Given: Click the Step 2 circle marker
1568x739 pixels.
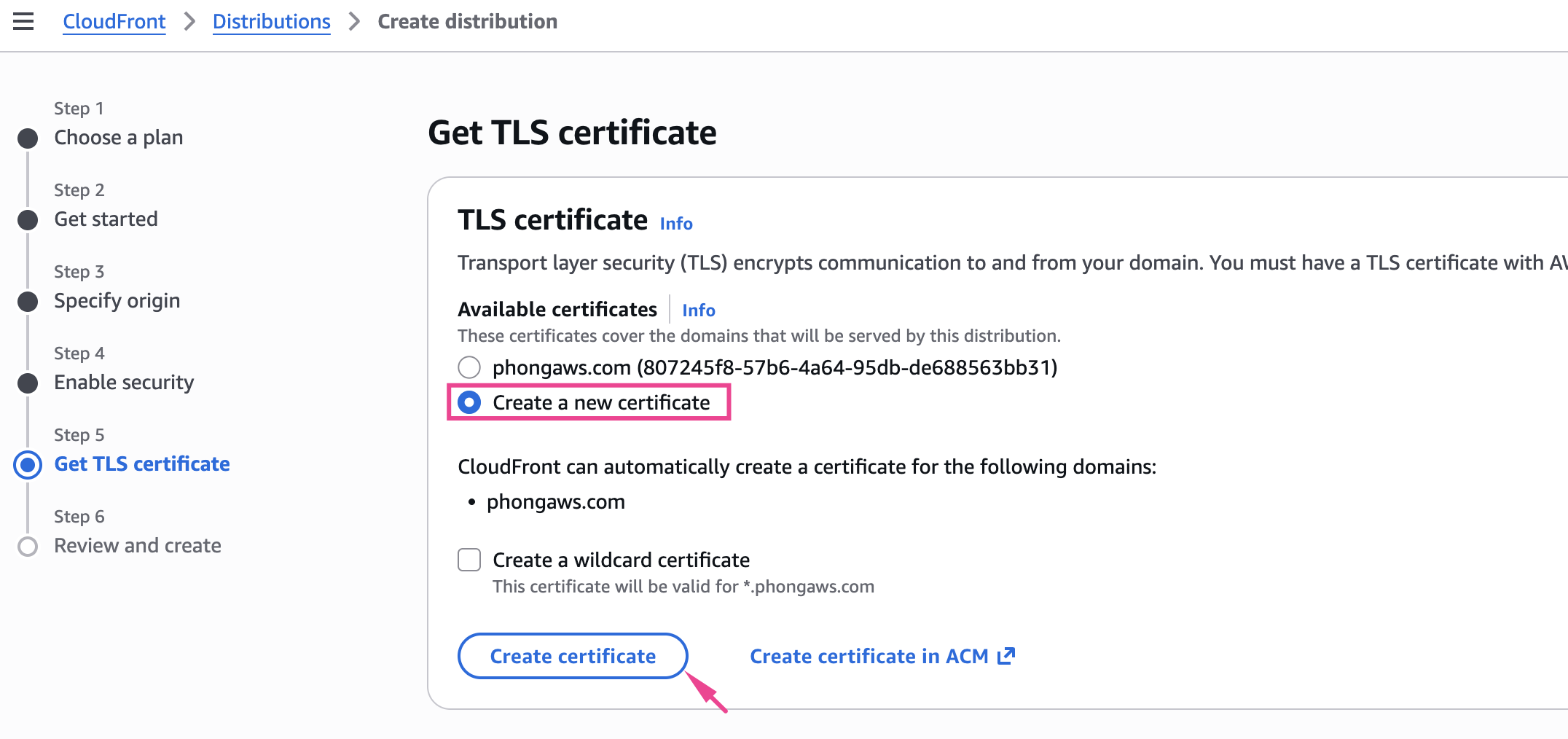Looking at the screenshot, I should (x=28, y=220).
